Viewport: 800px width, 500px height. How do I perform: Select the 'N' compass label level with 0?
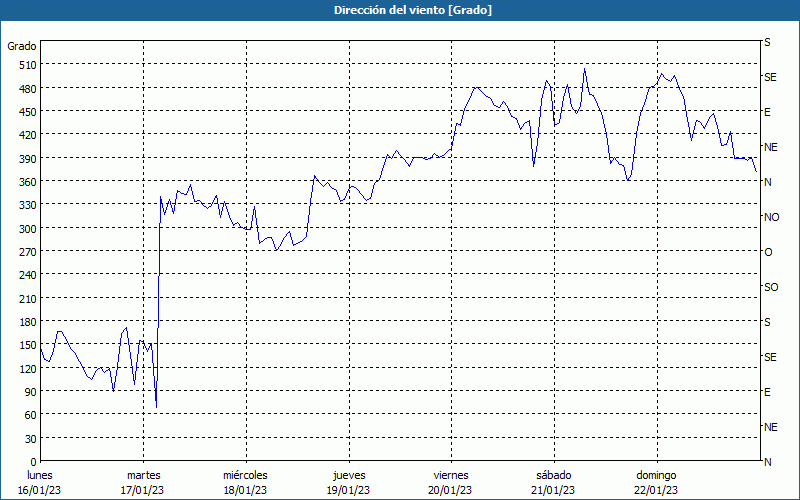coord(768,462)
